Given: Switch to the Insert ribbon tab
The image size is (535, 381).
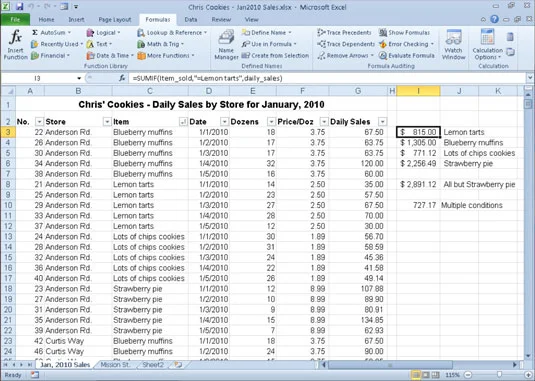Looking at the screenshot, I should tap(76, 20).
